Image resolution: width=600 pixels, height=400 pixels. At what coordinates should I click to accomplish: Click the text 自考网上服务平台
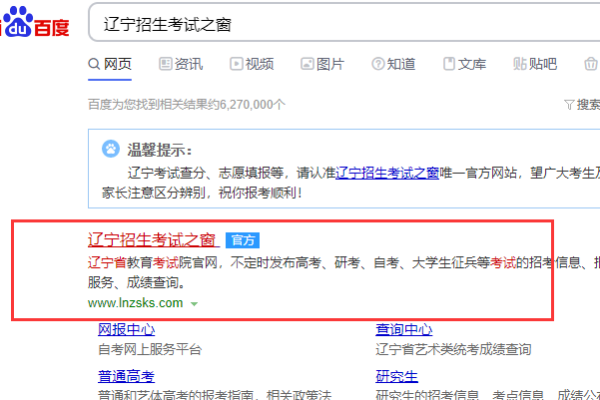coord(150,349)
